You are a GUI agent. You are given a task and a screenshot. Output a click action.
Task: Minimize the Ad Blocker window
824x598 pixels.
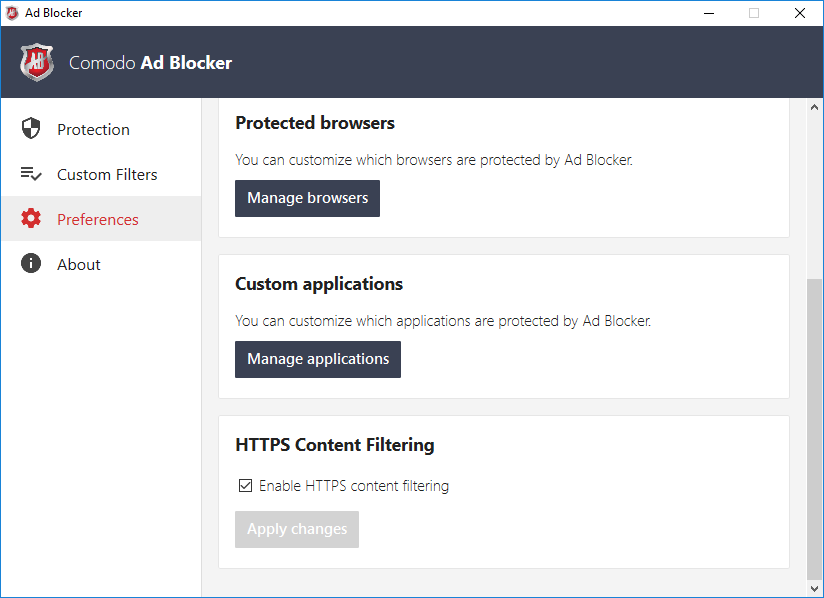point(708,13)
